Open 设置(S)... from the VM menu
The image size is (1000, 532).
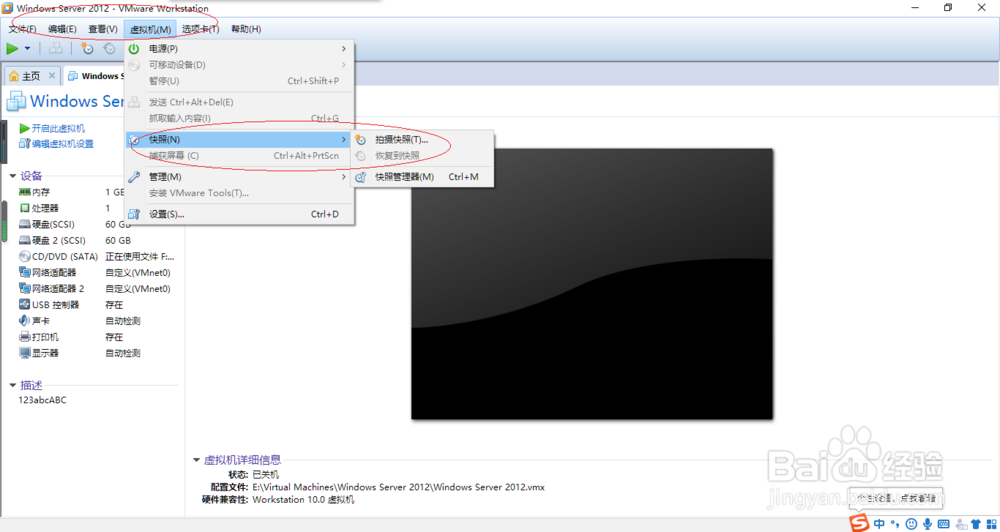239,214
